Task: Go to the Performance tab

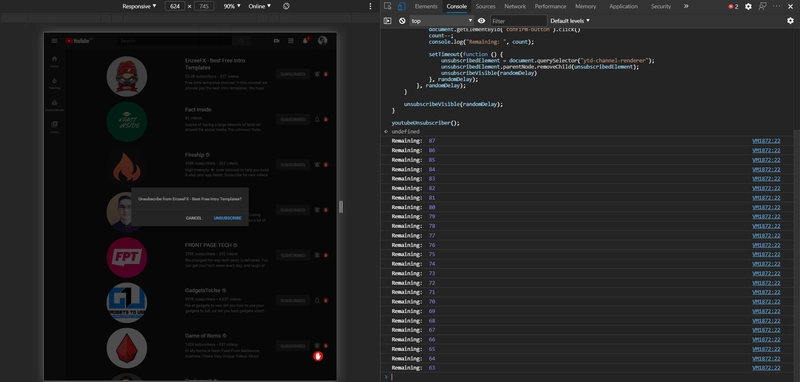Action: coord(551,6)
